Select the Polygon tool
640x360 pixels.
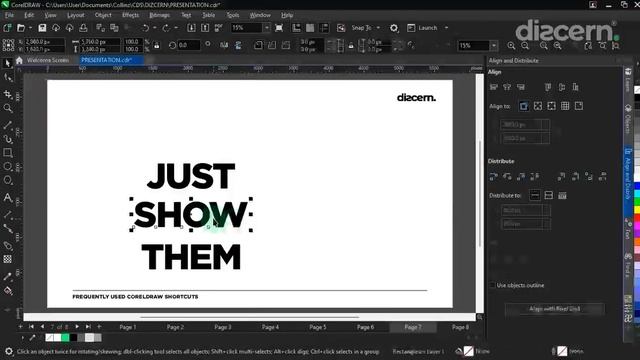click(8, 180)
